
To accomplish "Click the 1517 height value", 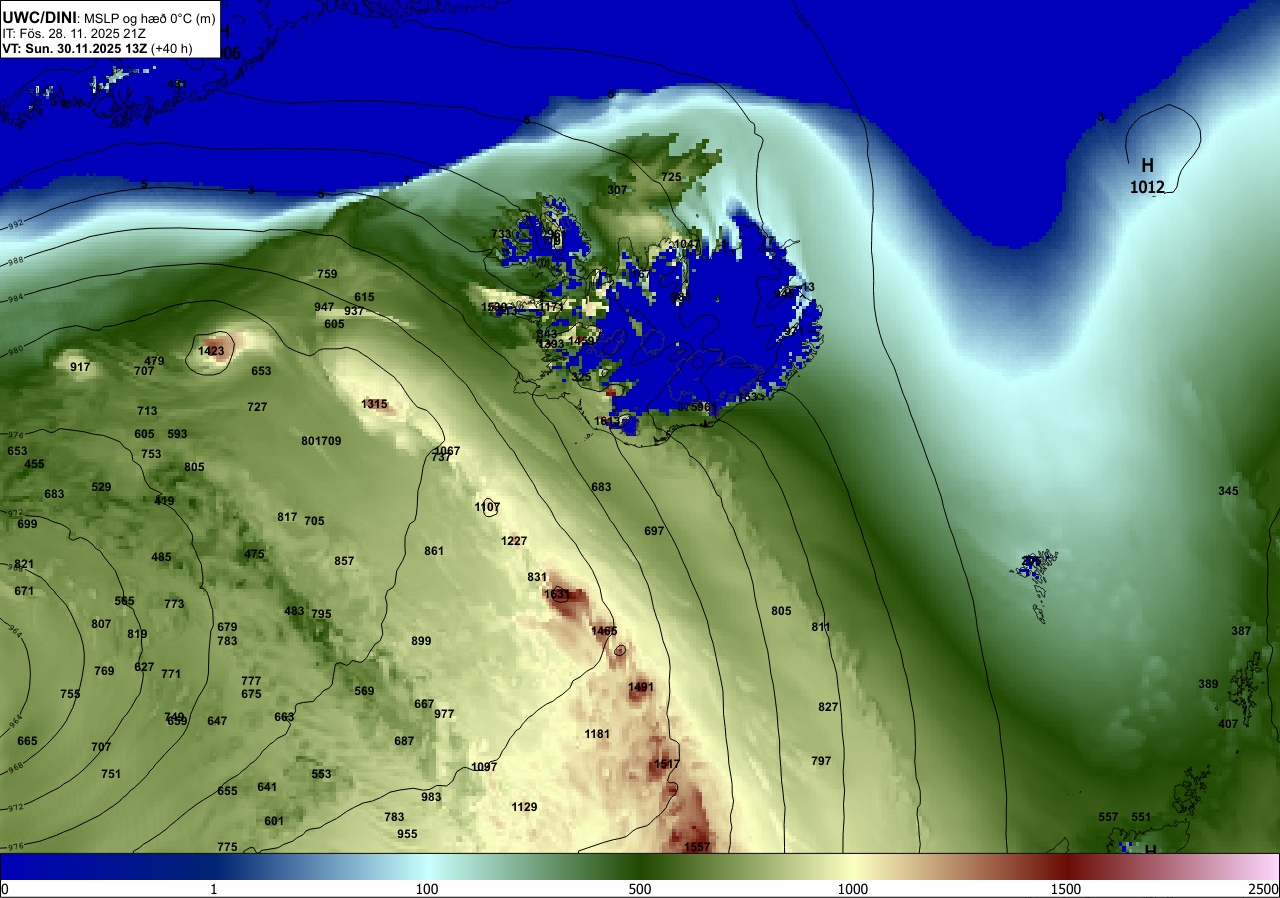I will pyautogui.click(x=667, y=764).
